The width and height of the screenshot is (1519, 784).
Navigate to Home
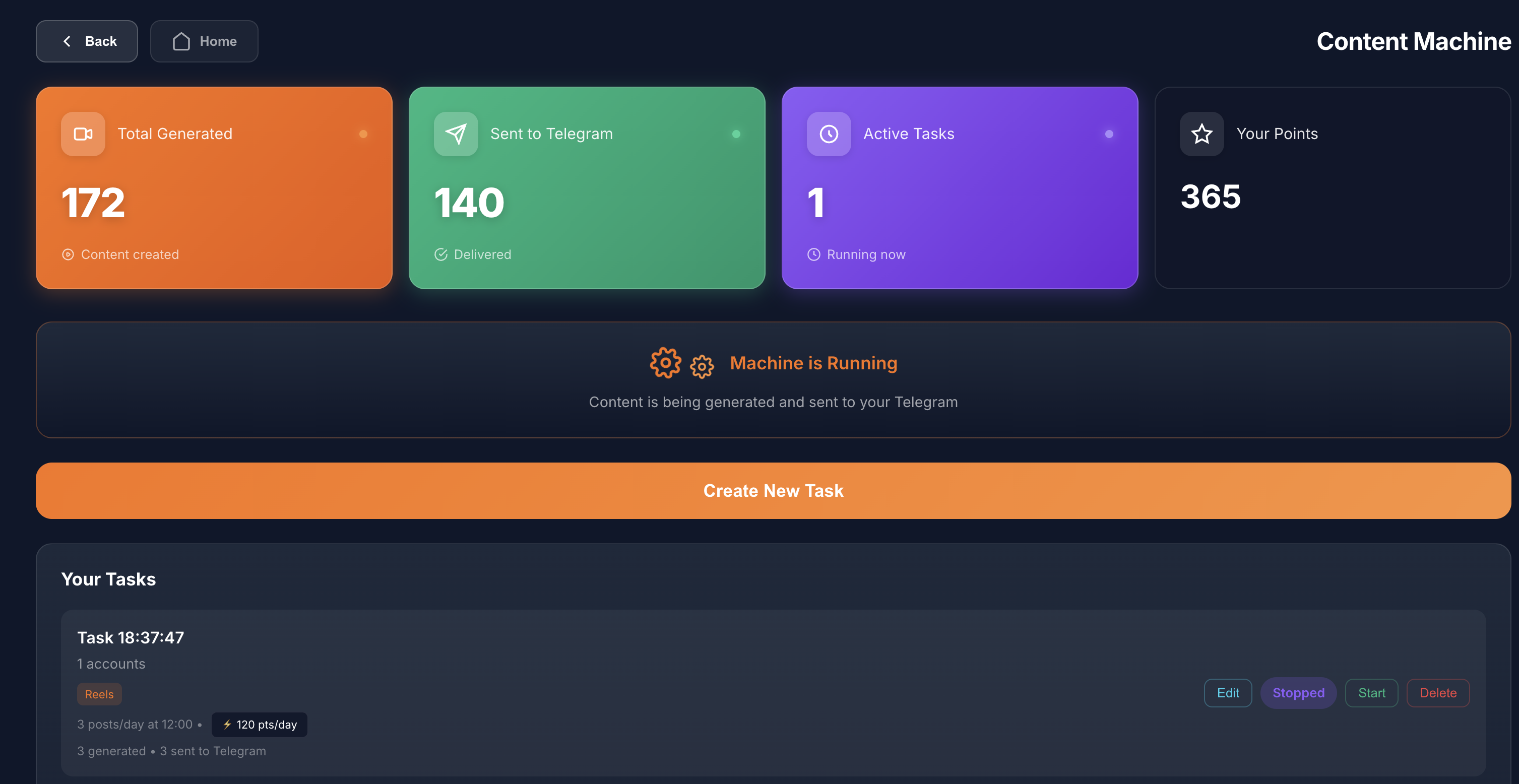(204, 41)
